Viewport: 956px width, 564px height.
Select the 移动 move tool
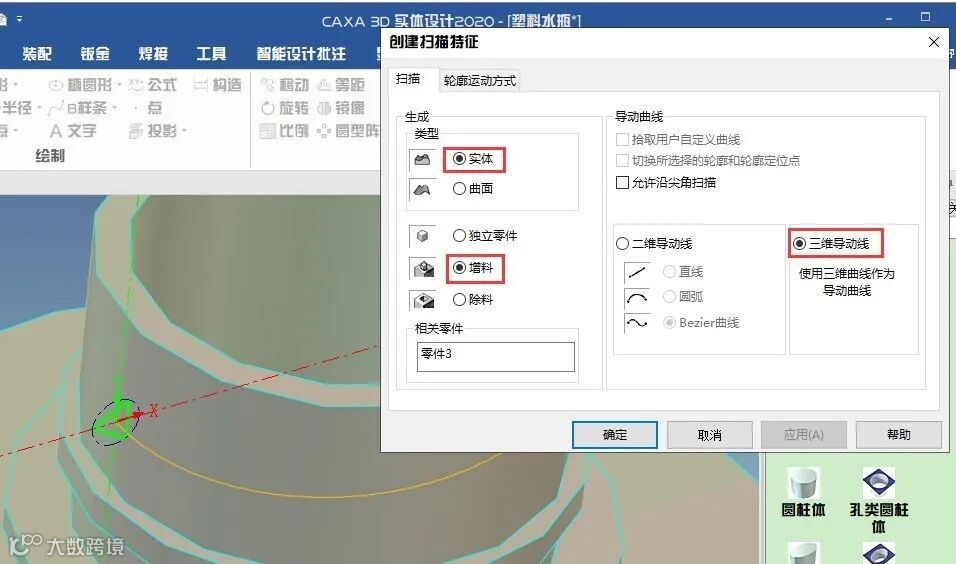pyautogui.click(x=285, y=85)
